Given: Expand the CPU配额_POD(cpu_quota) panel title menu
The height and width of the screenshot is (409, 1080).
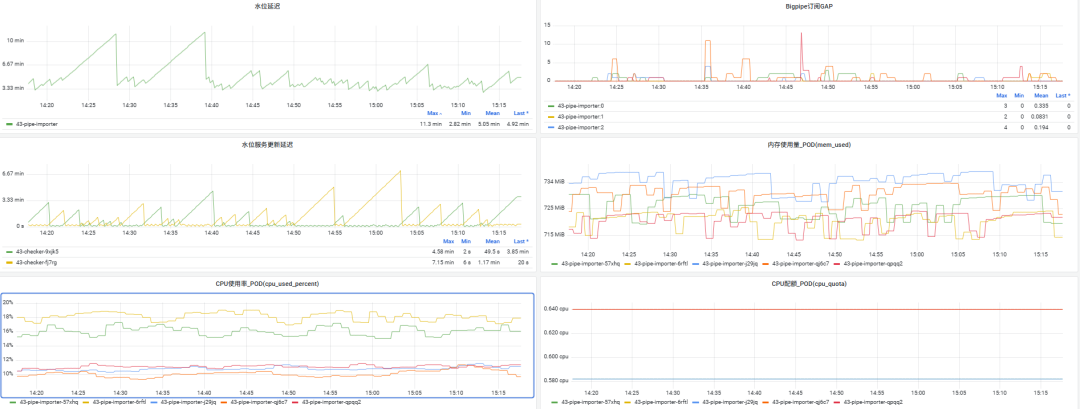Looking at the screenshot, I should tap(809, 283).
